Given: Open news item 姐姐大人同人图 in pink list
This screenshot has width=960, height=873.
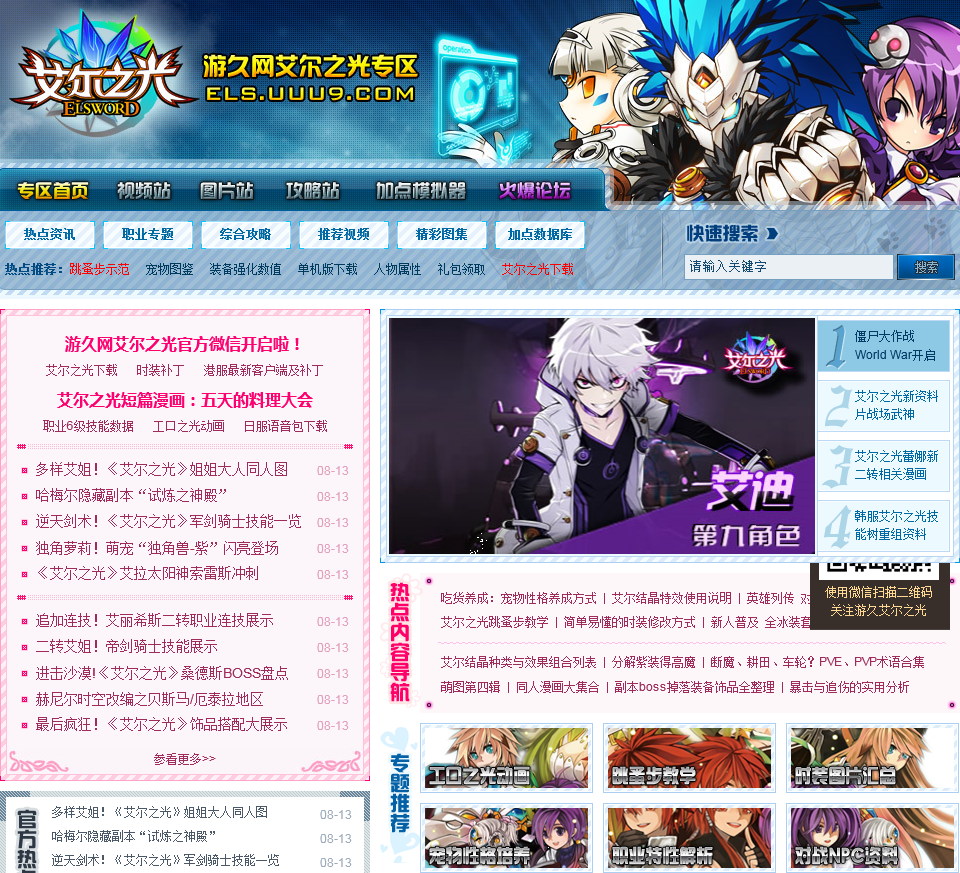Looking at the screenshot, I should coord(162,470).
